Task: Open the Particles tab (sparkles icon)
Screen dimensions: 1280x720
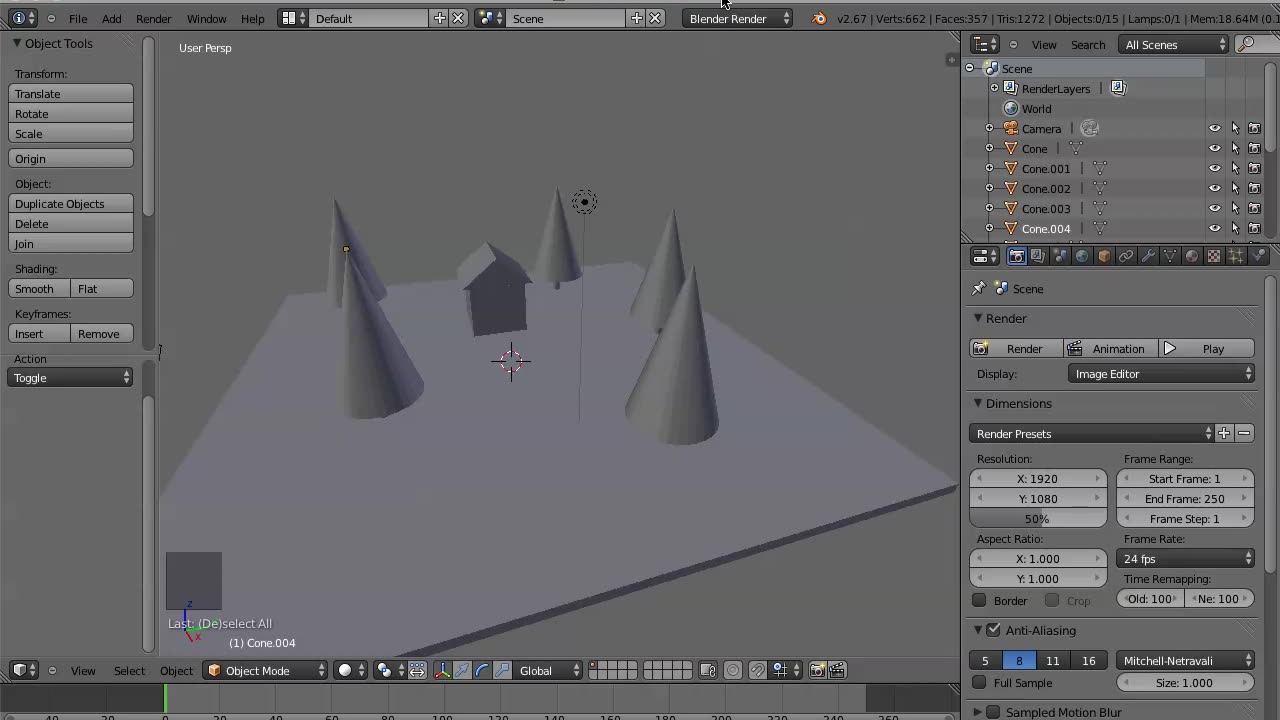Action: (x=1236, y=257)
